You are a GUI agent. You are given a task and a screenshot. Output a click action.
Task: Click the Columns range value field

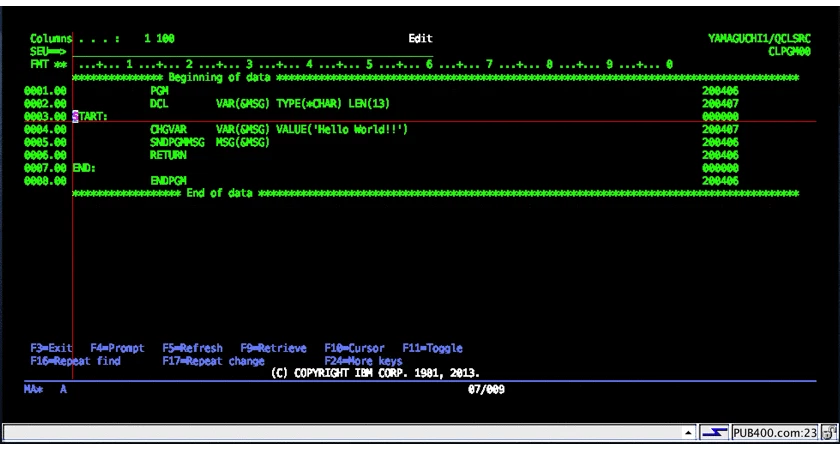[x=159, y=39]
